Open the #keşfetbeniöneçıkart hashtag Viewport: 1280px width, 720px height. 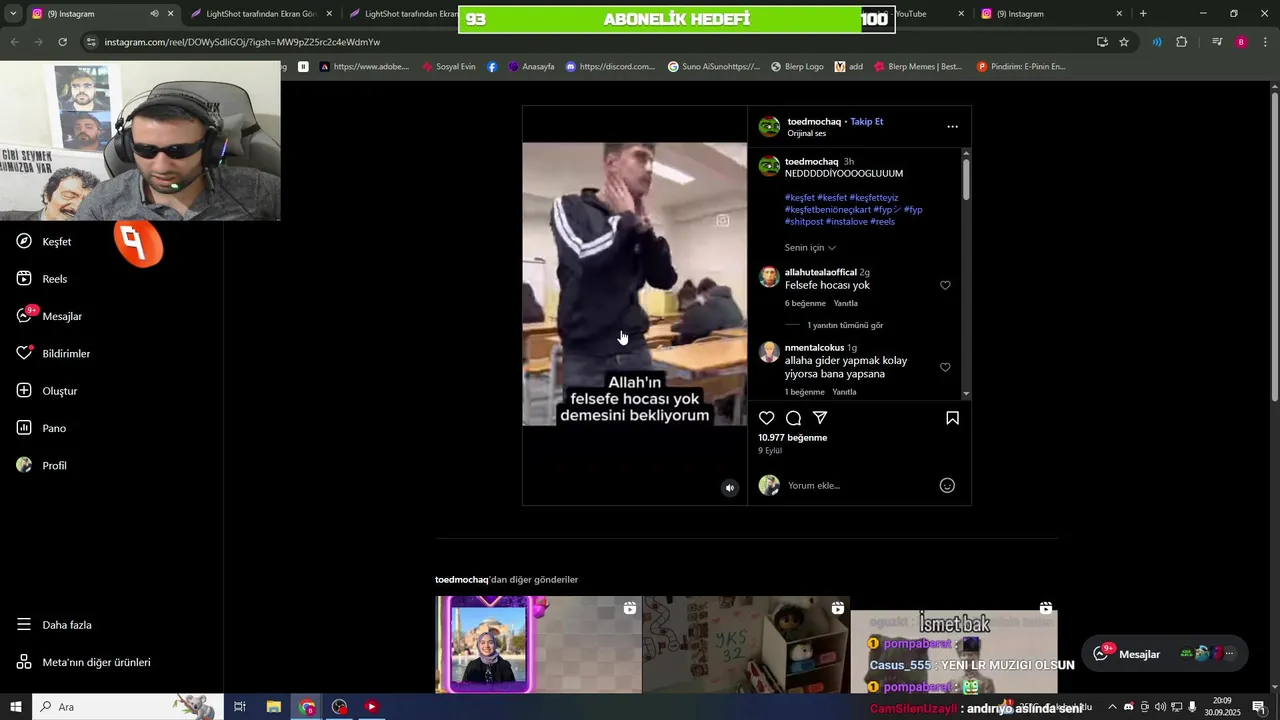[x=827, y=210]
